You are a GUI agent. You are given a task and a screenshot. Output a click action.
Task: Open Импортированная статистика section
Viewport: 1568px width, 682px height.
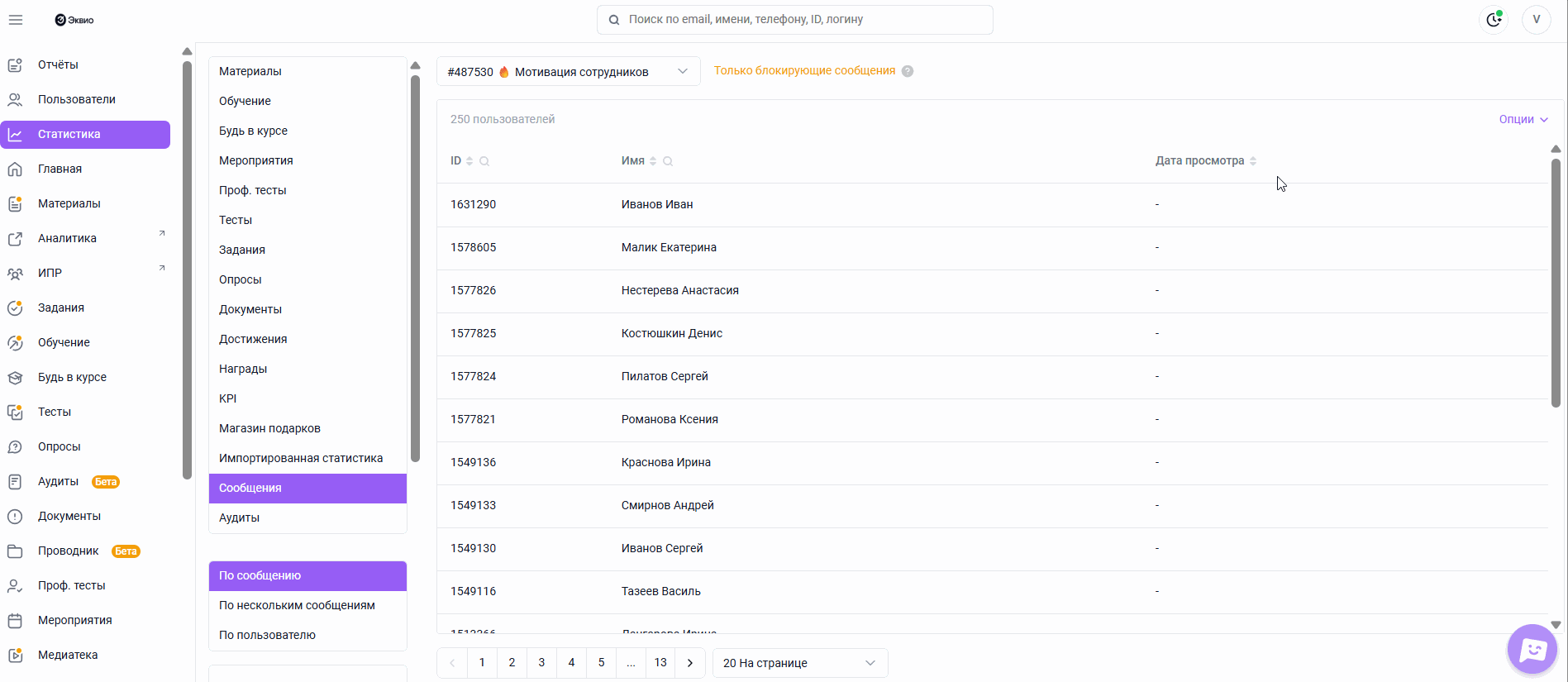click(x=307, y=458)
